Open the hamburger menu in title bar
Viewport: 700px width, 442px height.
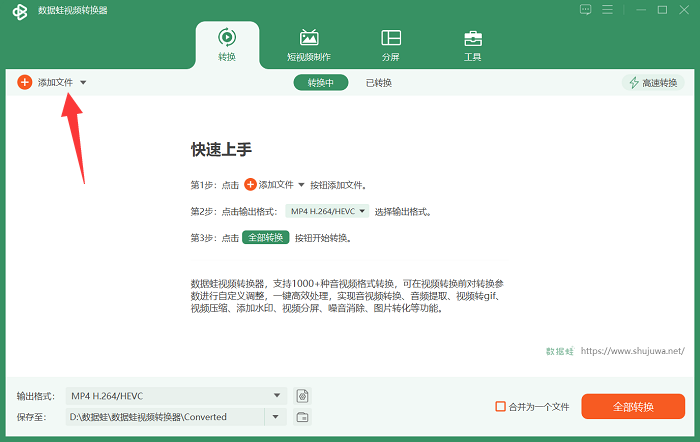[x=607, y=9]
